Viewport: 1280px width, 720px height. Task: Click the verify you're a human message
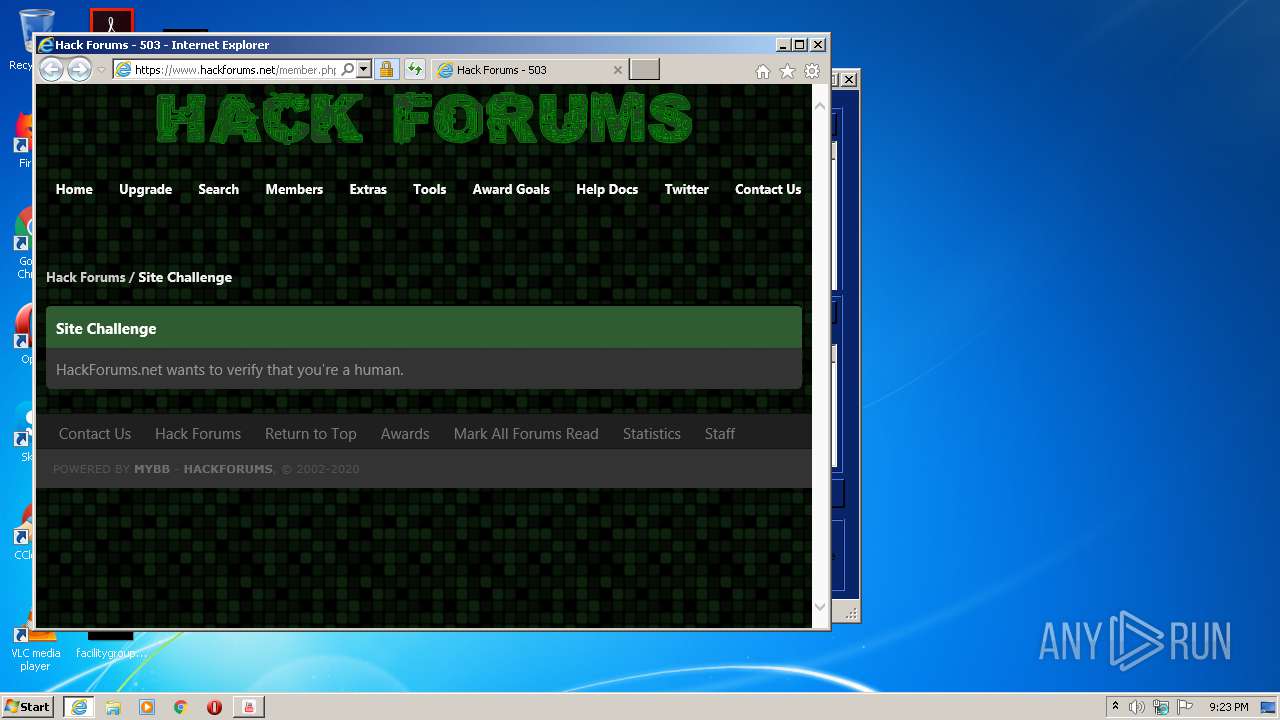click(230, 369)
